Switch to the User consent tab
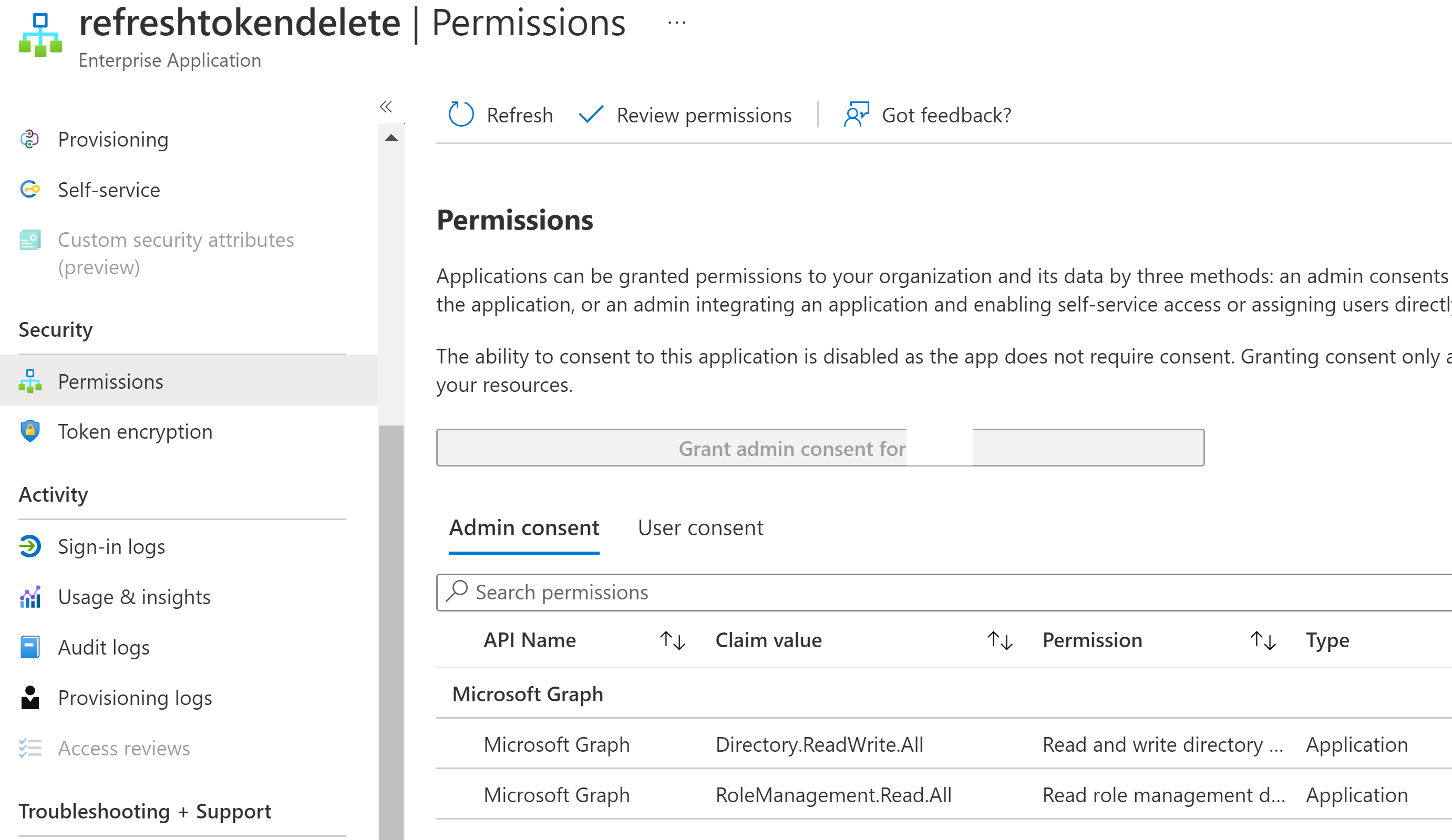The image size is (1452, 840). [701, 528]
